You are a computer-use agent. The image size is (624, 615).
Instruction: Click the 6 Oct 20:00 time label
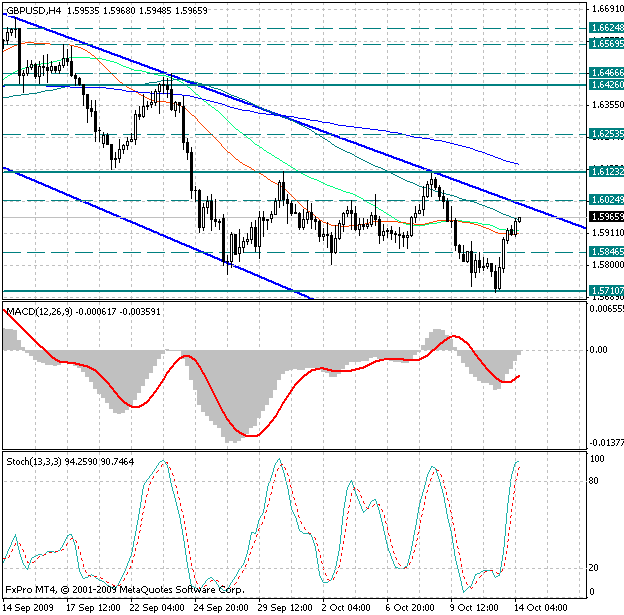pos(409,606)
